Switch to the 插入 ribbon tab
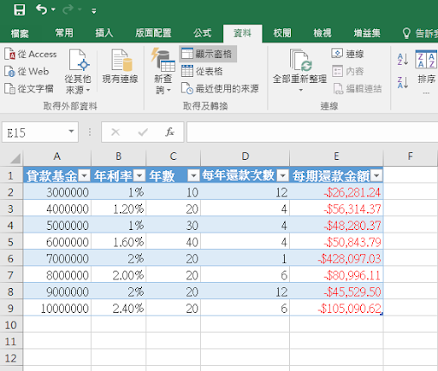 point(104,33)
